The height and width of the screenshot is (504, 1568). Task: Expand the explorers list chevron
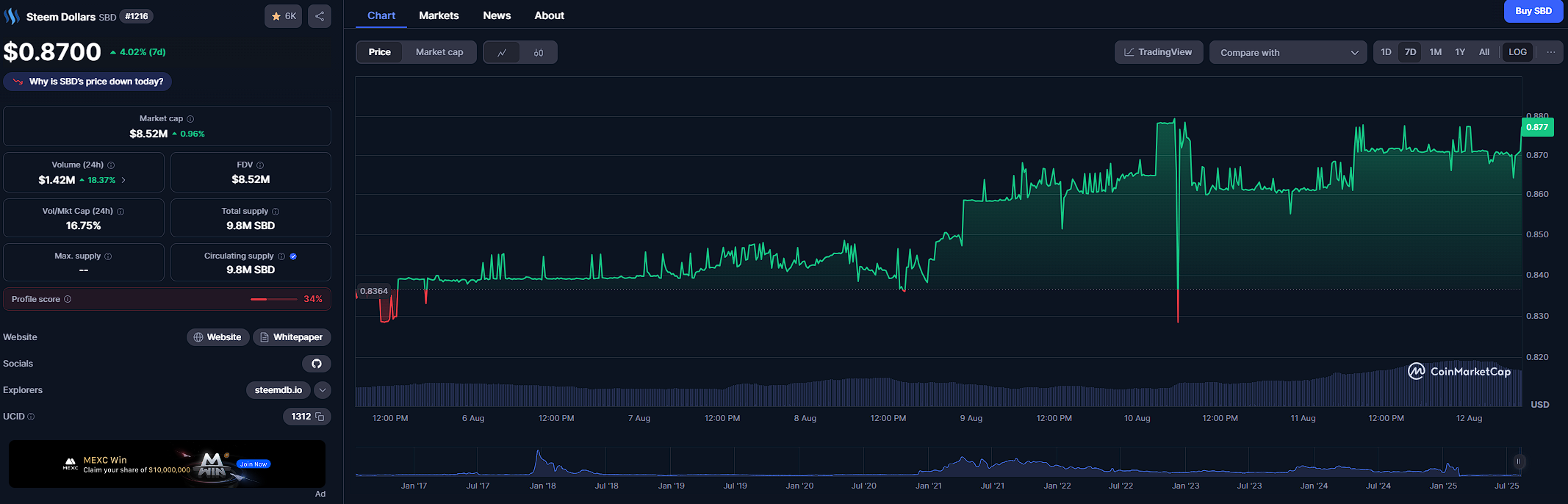point(323,390)
